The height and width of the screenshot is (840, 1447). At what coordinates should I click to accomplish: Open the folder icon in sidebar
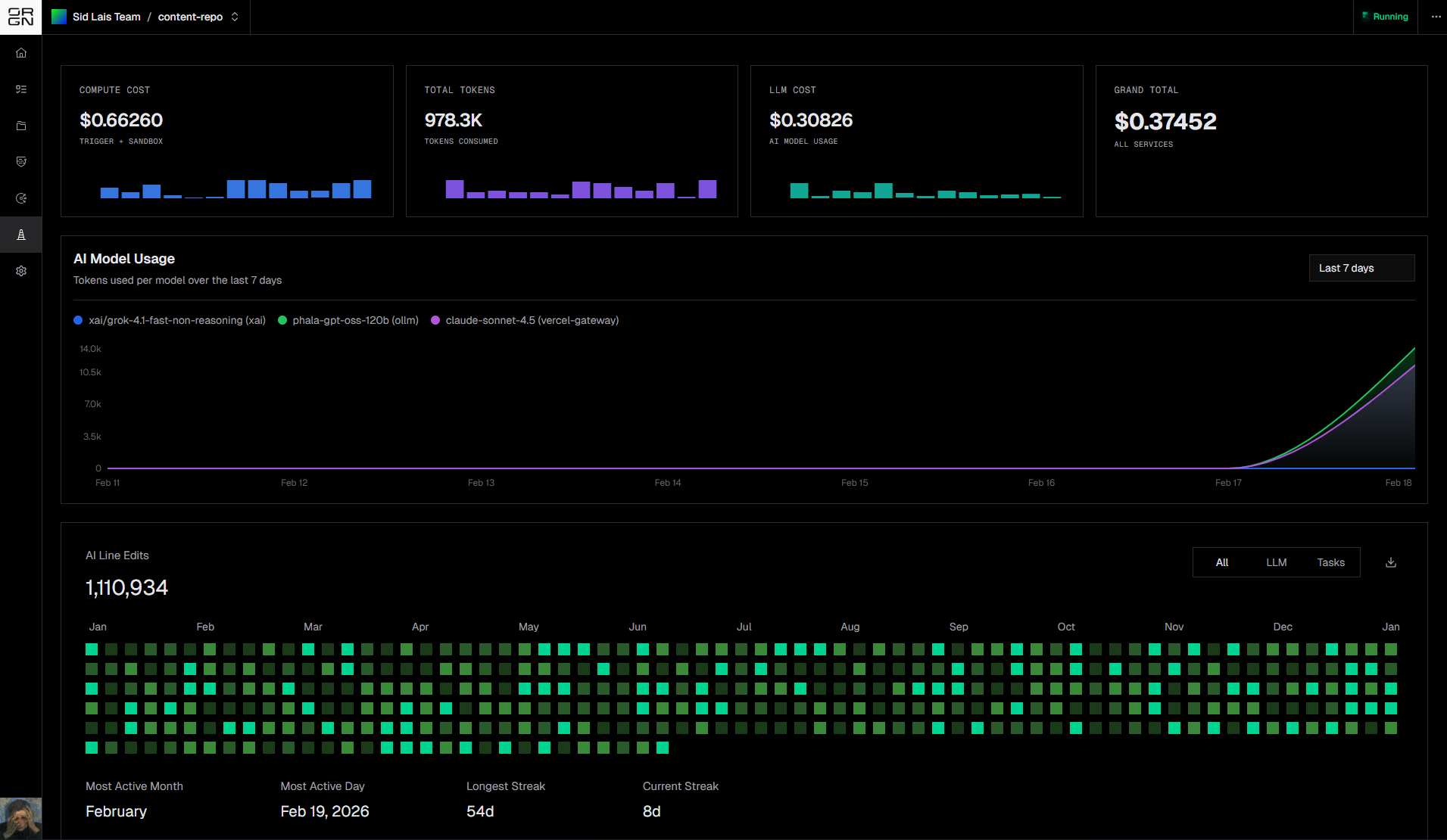click(21, 126)
